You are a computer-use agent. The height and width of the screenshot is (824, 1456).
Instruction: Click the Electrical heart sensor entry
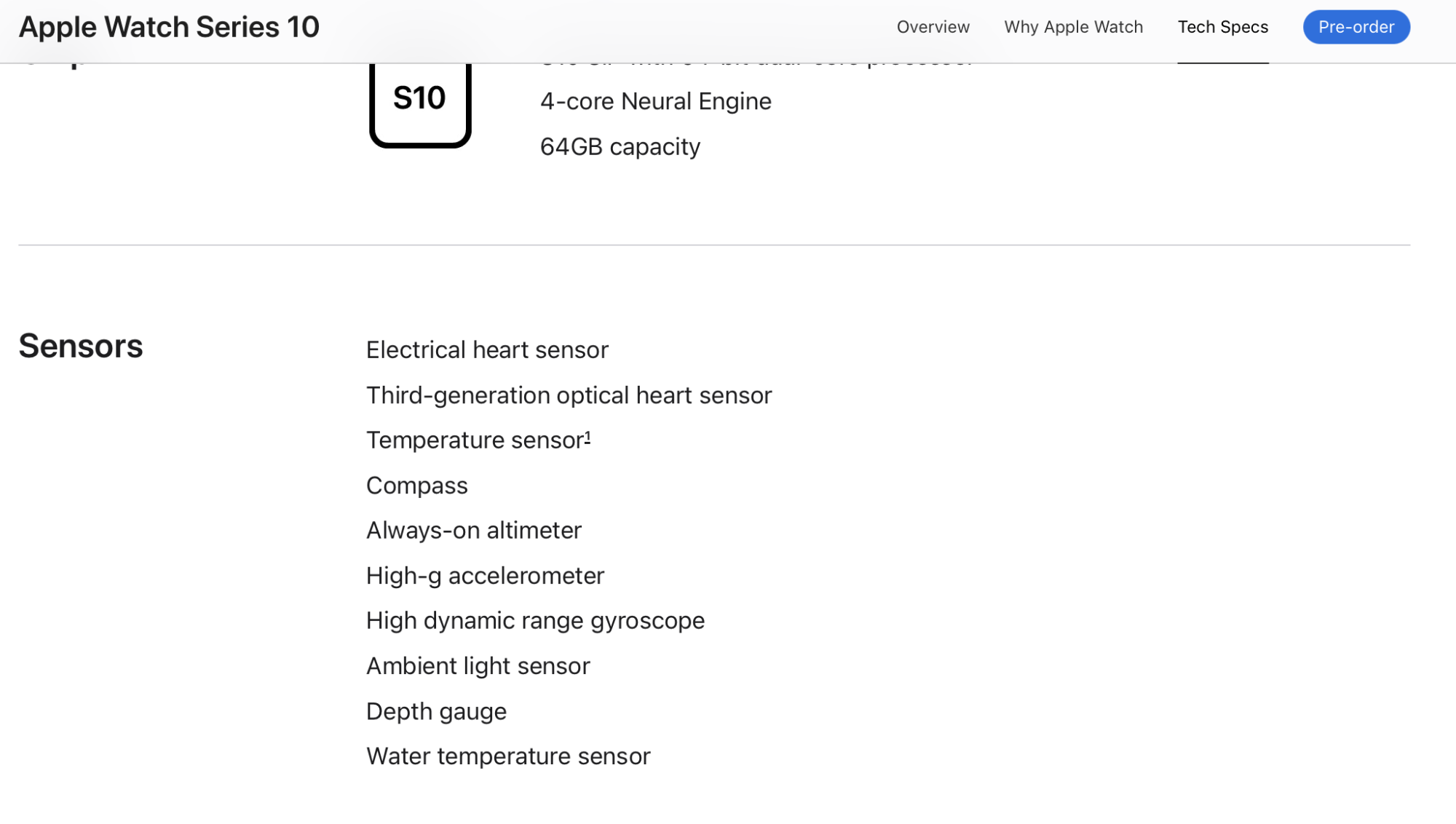point(487,350)
